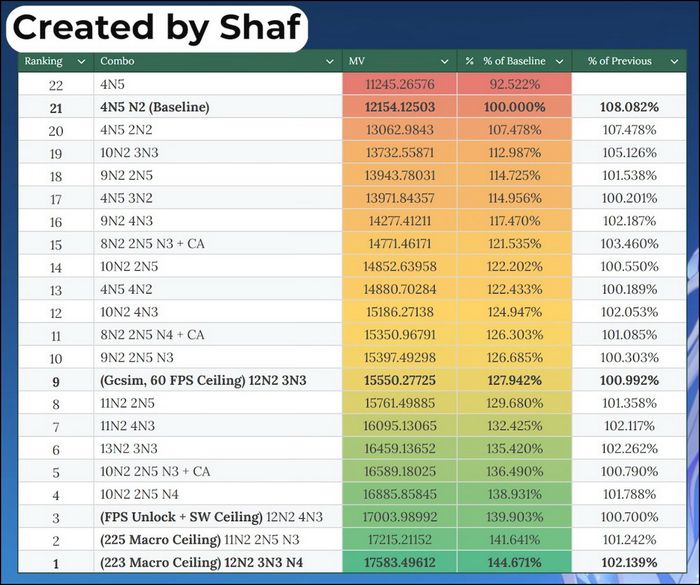The height and width of the screenshot is (585, 700).
Task: Open the Ranking column filter dropdown
Action: [x=81, y=62]
